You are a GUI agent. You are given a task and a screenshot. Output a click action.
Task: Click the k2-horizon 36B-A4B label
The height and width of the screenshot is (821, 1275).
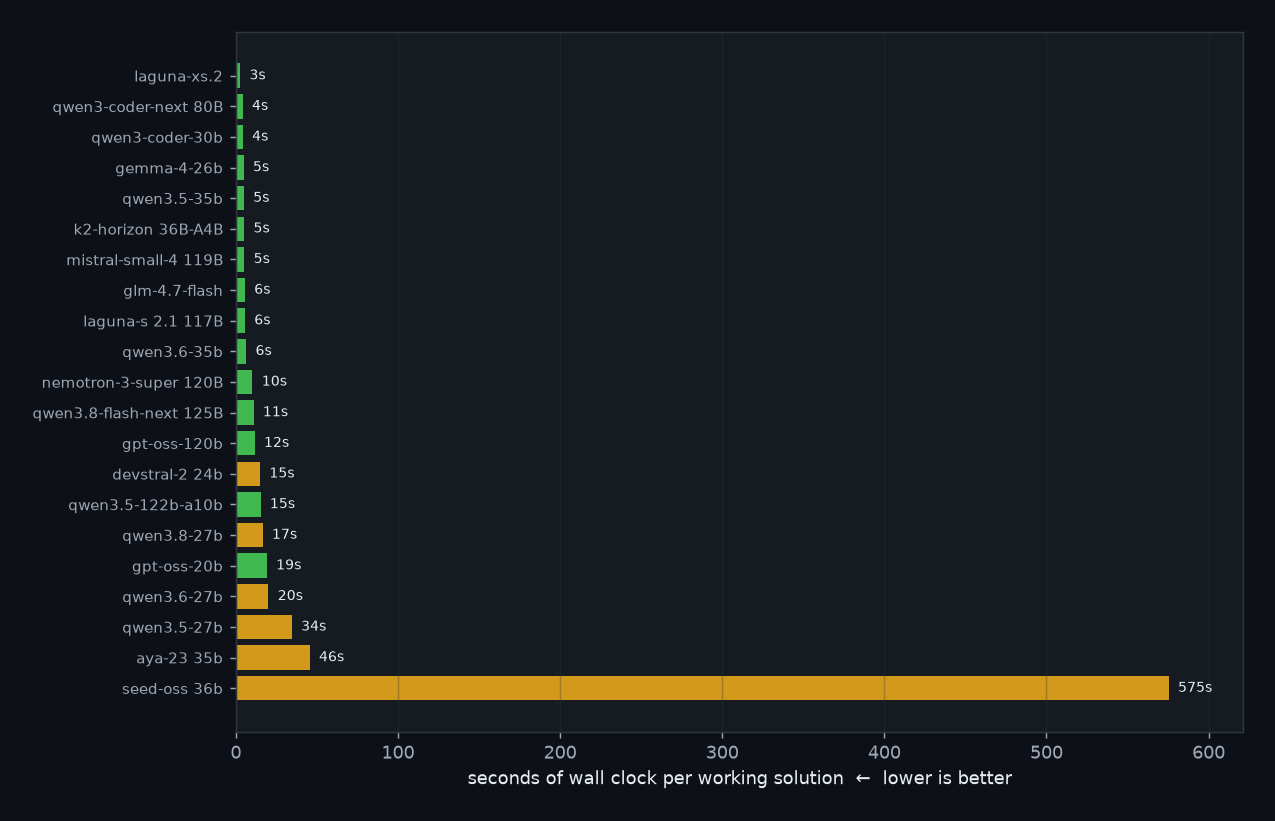pos(149,229)
